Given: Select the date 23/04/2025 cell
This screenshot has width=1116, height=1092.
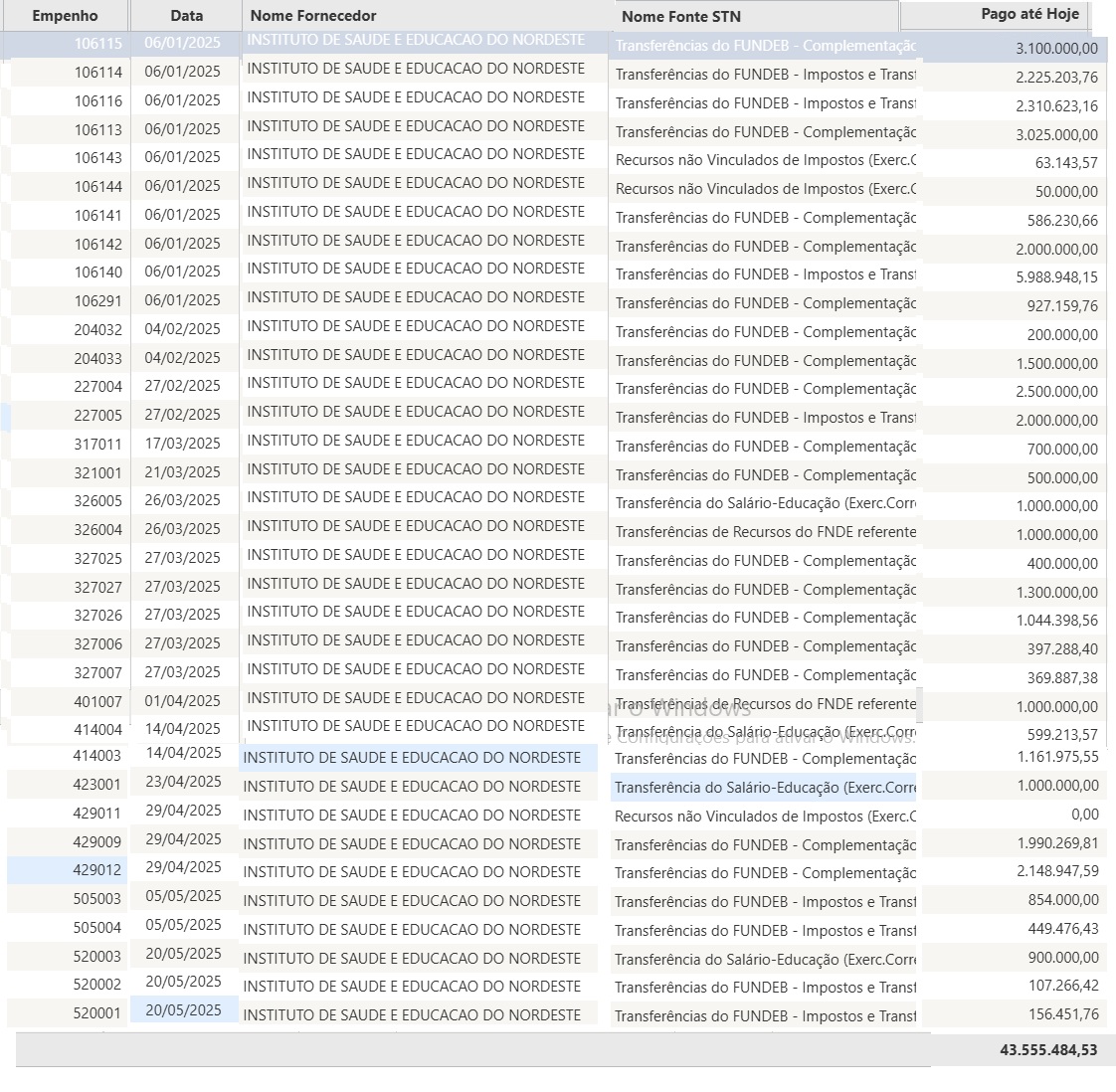Looking at the screenshot, I should (183, 782).
